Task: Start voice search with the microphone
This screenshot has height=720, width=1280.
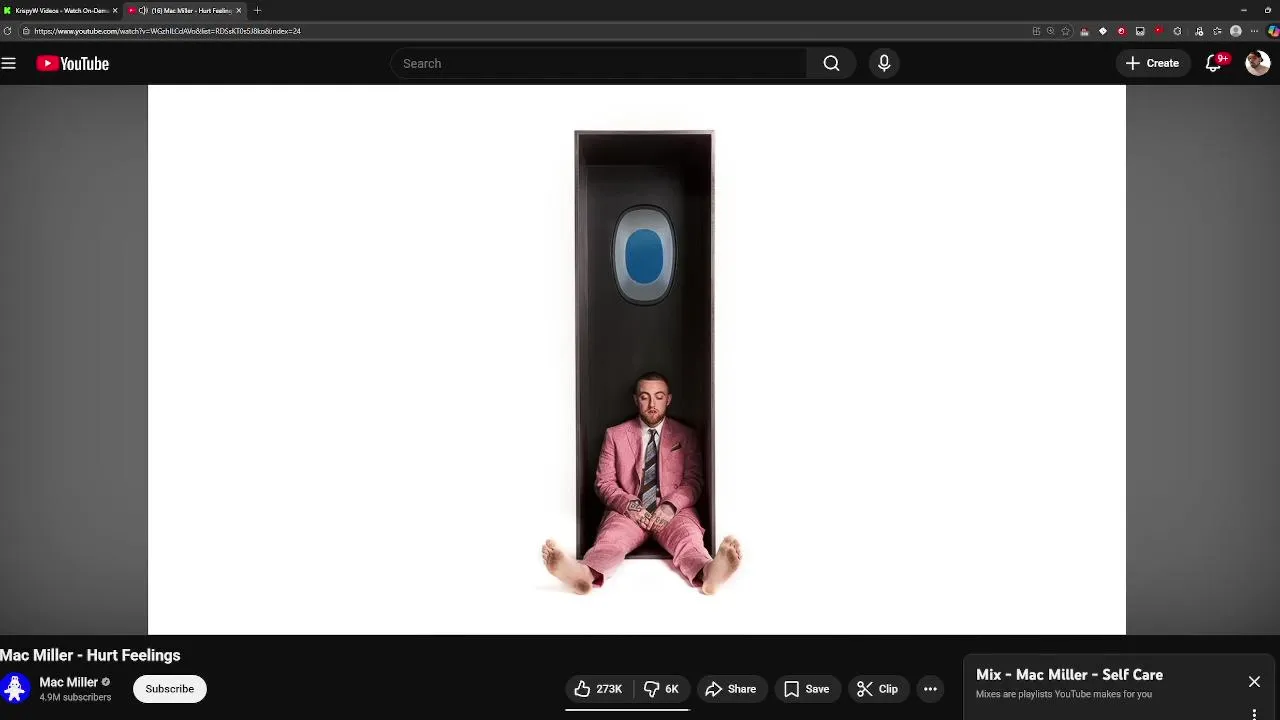Action: pyautogui.click(x=884, y=63)
